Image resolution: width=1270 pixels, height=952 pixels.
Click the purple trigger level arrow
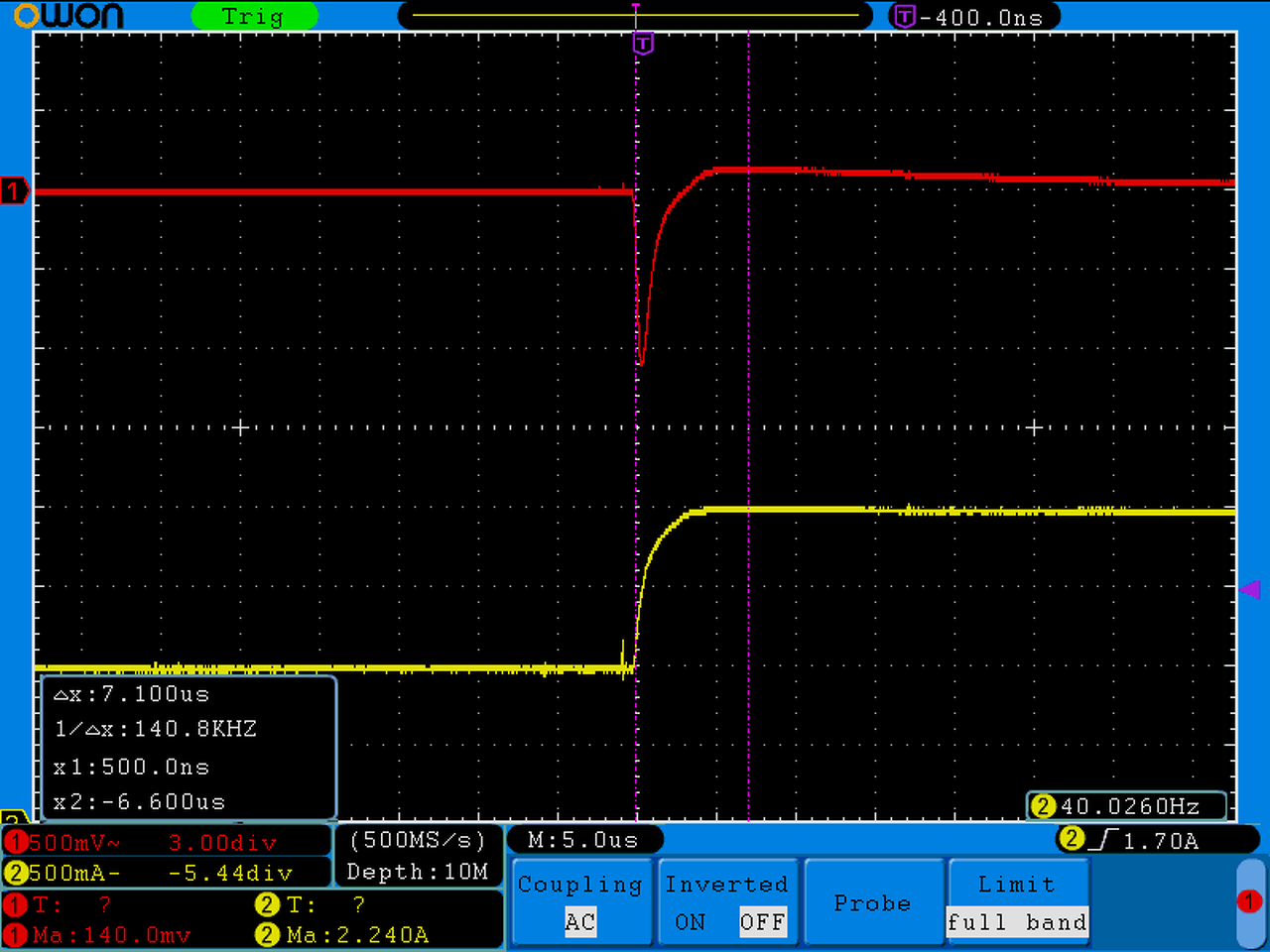pyautogui.click(x=1250, y=590)
